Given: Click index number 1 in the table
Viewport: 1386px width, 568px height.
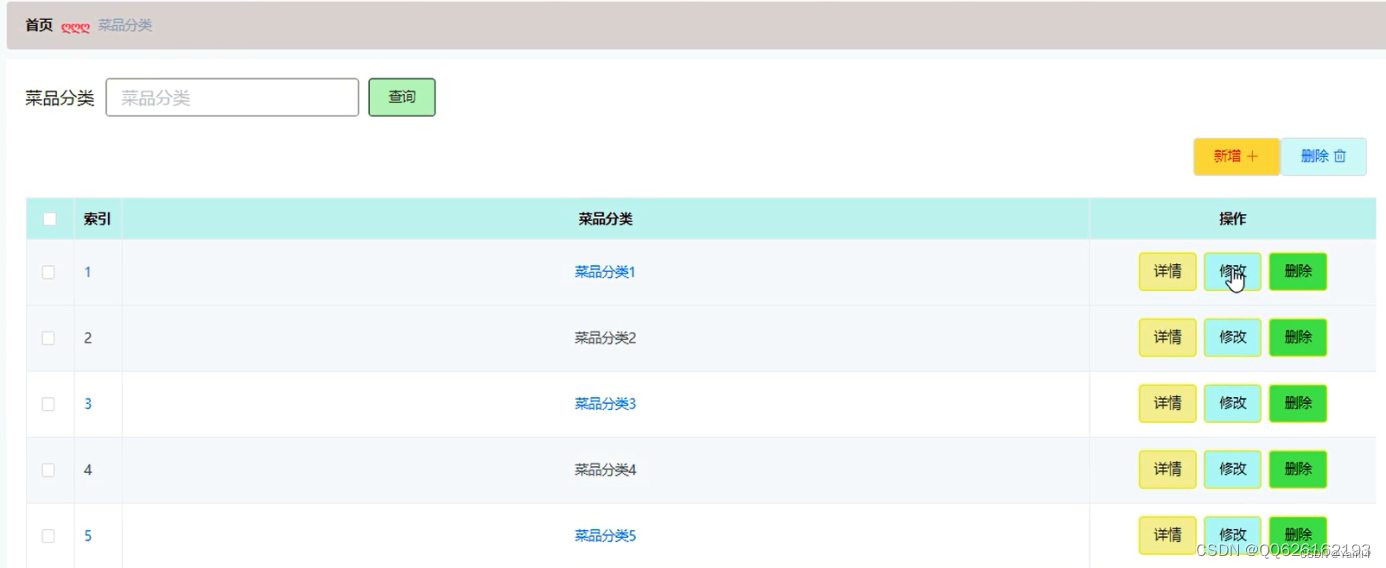Looking at the screenshot, I should click(x=88, y=272).
